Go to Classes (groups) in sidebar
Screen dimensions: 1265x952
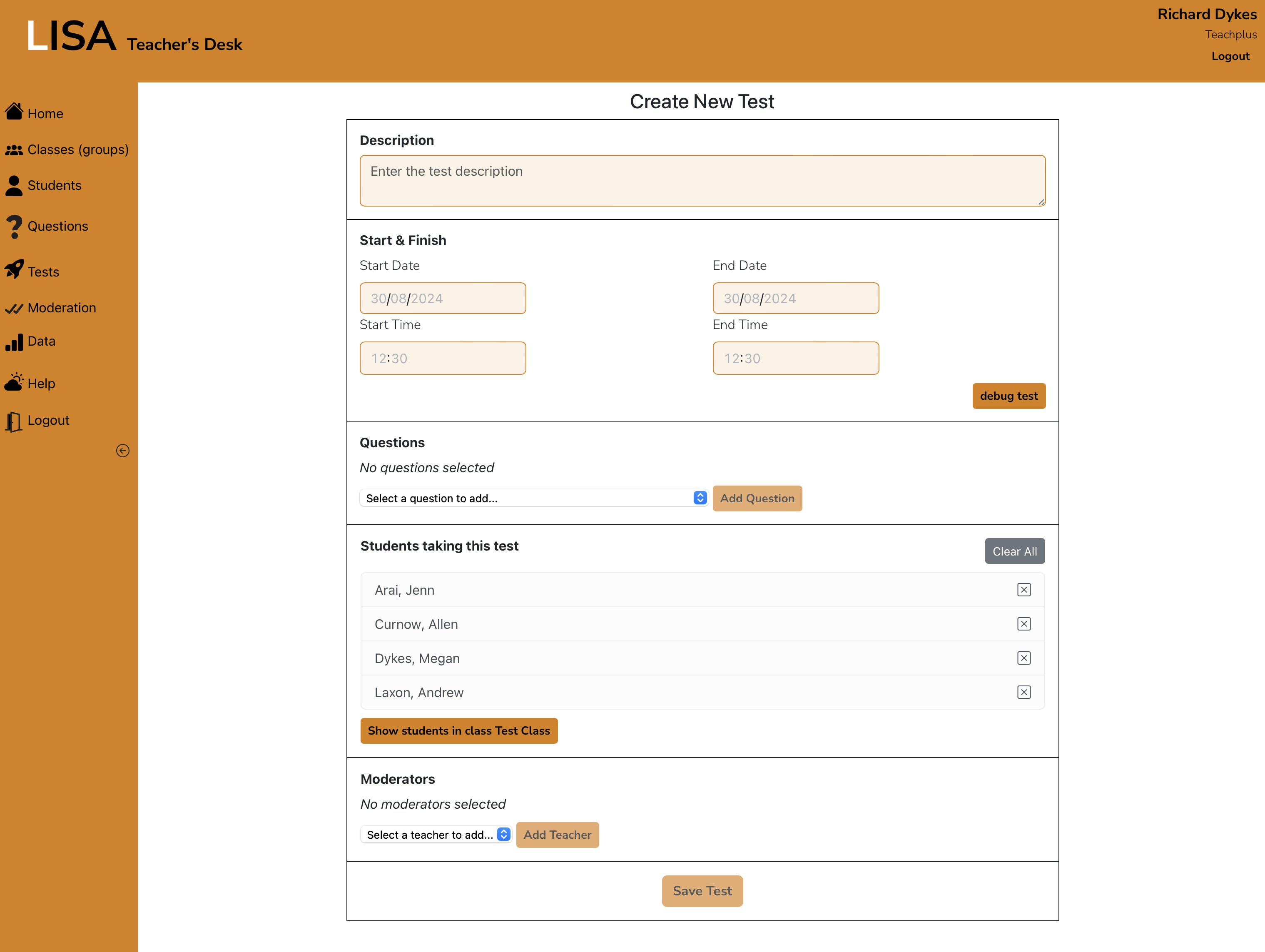[x=78, y=150]
